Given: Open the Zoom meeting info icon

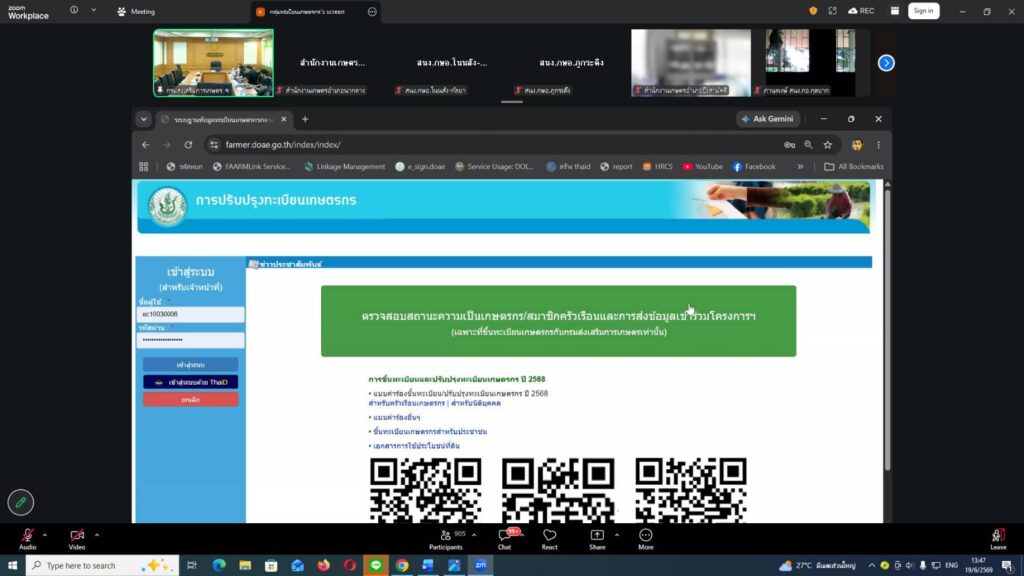Looking at the screenshot, I should point(74,10).
